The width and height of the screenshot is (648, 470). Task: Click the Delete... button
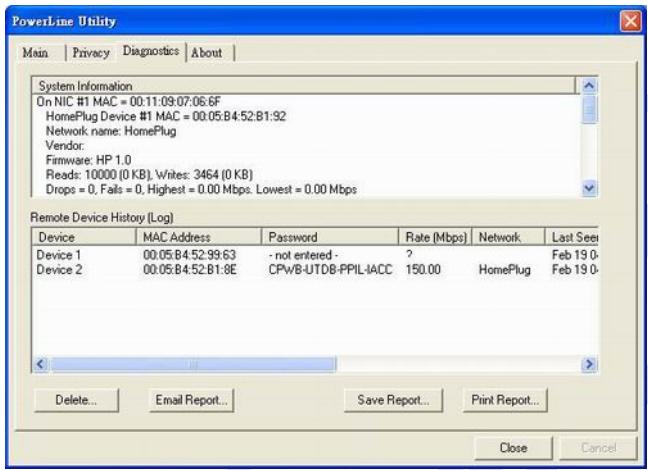[x=76, y=400]
